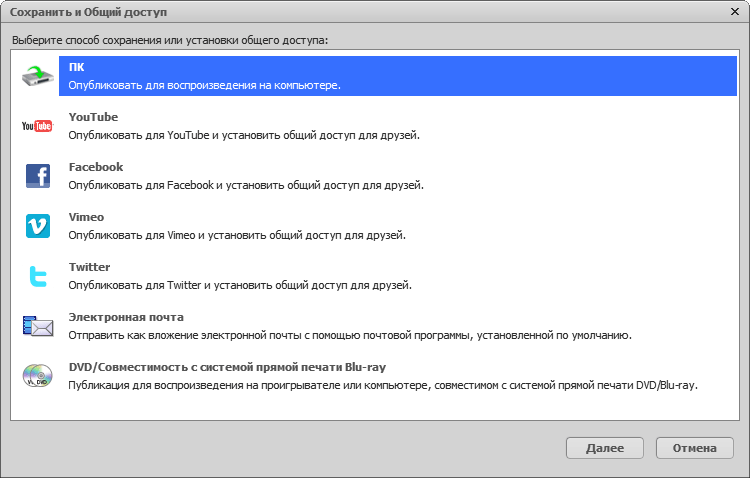This screenshot has height=478, width=750.
Task: Select the Facebook option title
Action: coord(96,167)
